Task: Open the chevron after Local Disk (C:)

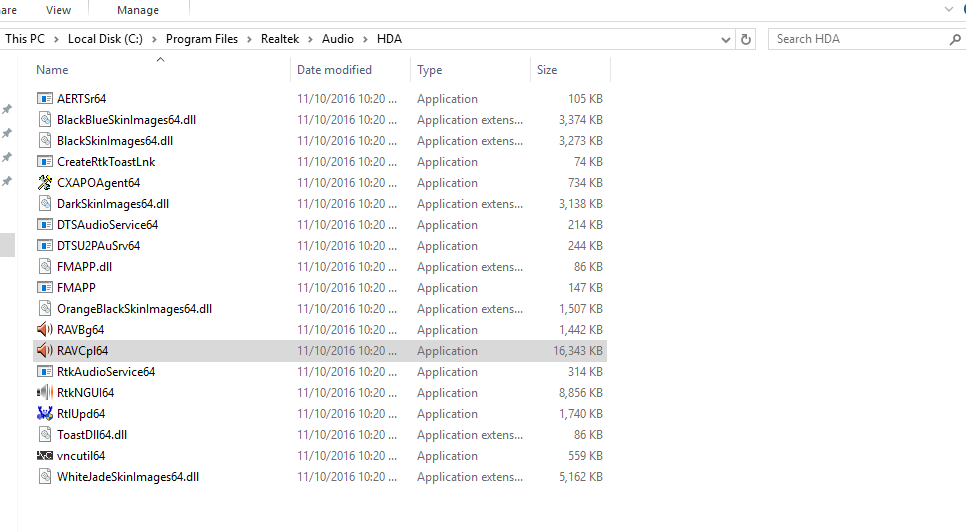Action: tap(154, 39)
